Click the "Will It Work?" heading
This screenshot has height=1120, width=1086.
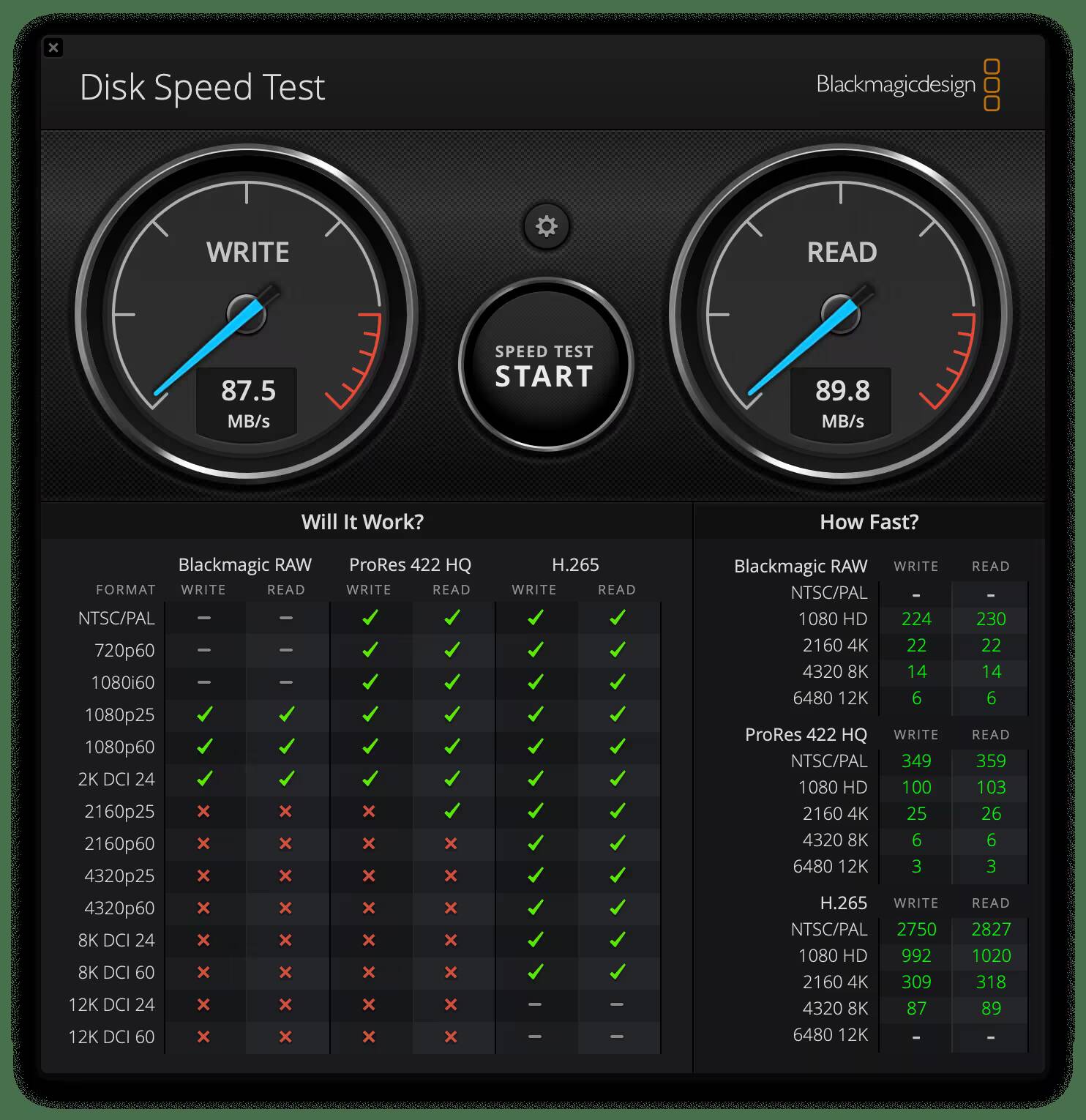click(x=362, y=522)
